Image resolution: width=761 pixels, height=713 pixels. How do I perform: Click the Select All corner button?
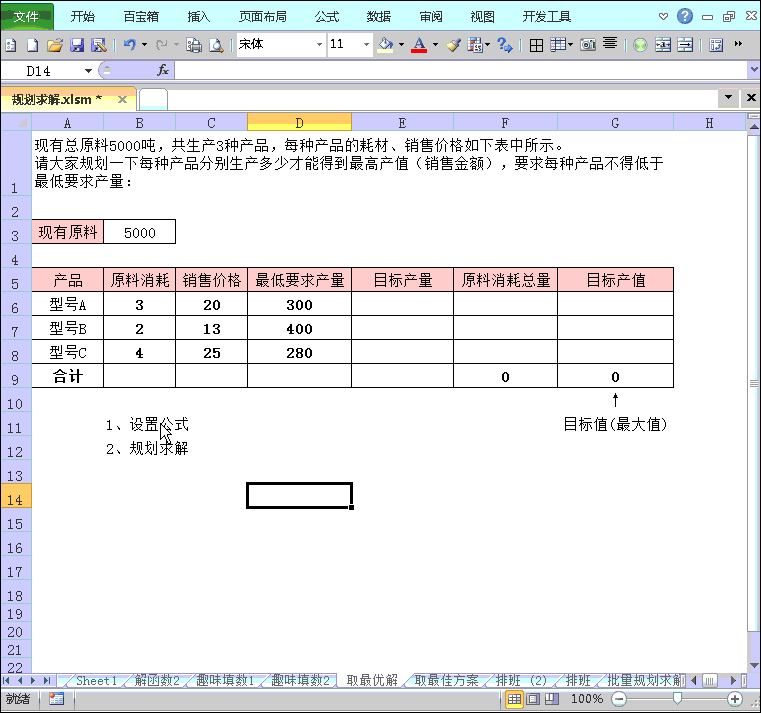point(16,122)
